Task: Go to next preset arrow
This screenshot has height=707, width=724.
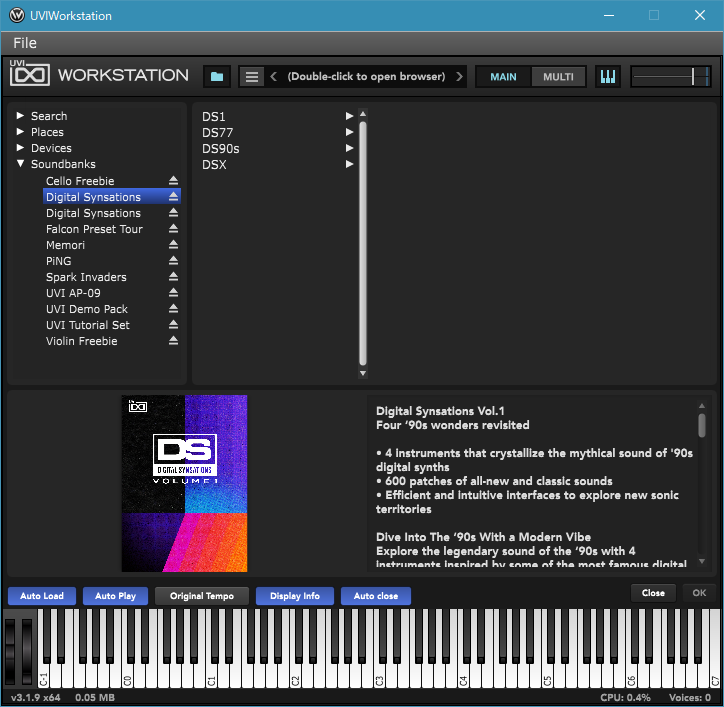Action: coord(459,77)
